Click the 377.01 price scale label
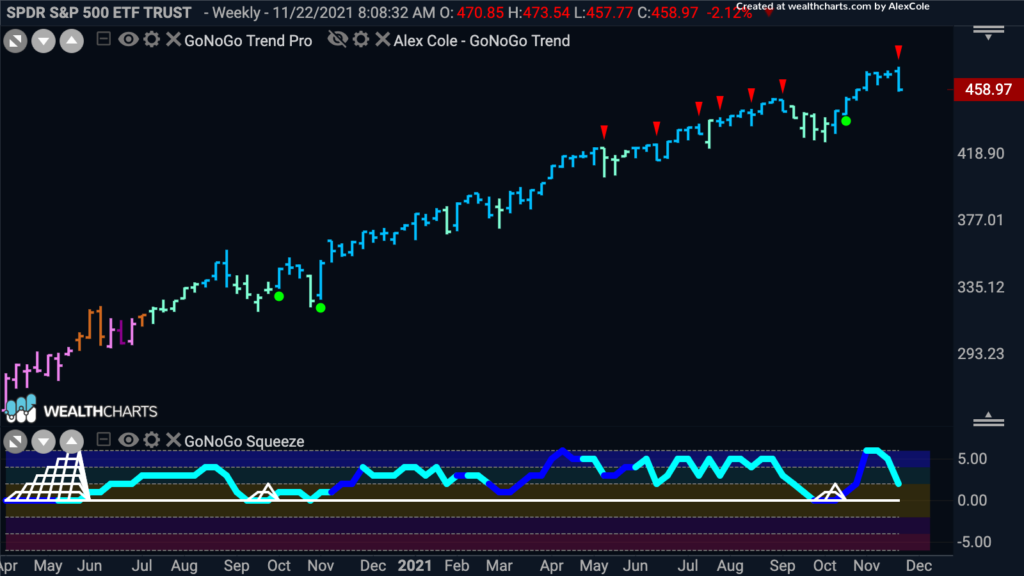 click(981, 220)
